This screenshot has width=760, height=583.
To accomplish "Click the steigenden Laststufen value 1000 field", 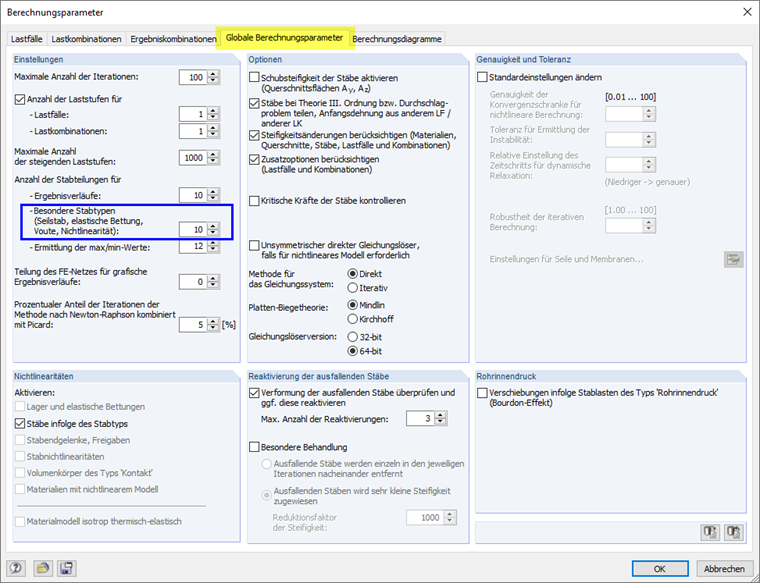I will tap(193, 158).
